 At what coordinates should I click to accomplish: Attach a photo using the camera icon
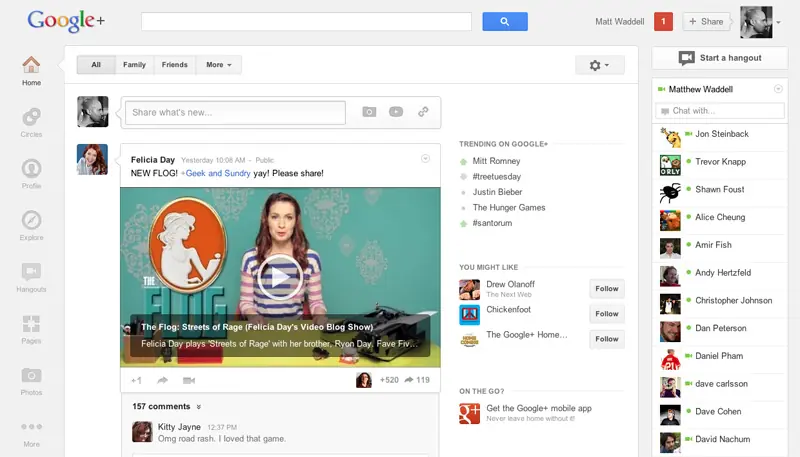tap(369, 112)
